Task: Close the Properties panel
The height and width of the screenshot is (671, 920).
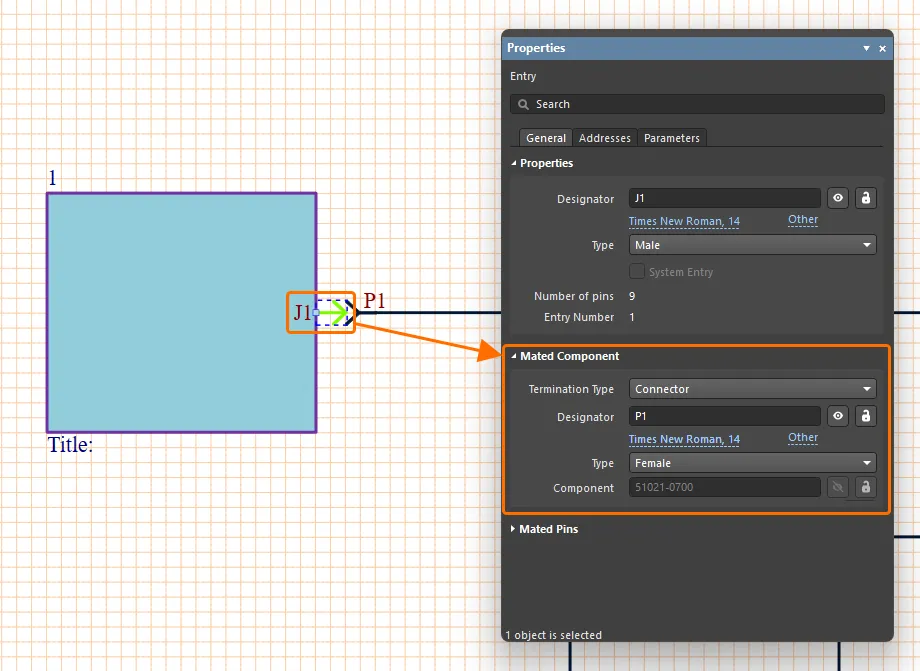Action: [882, 48]
